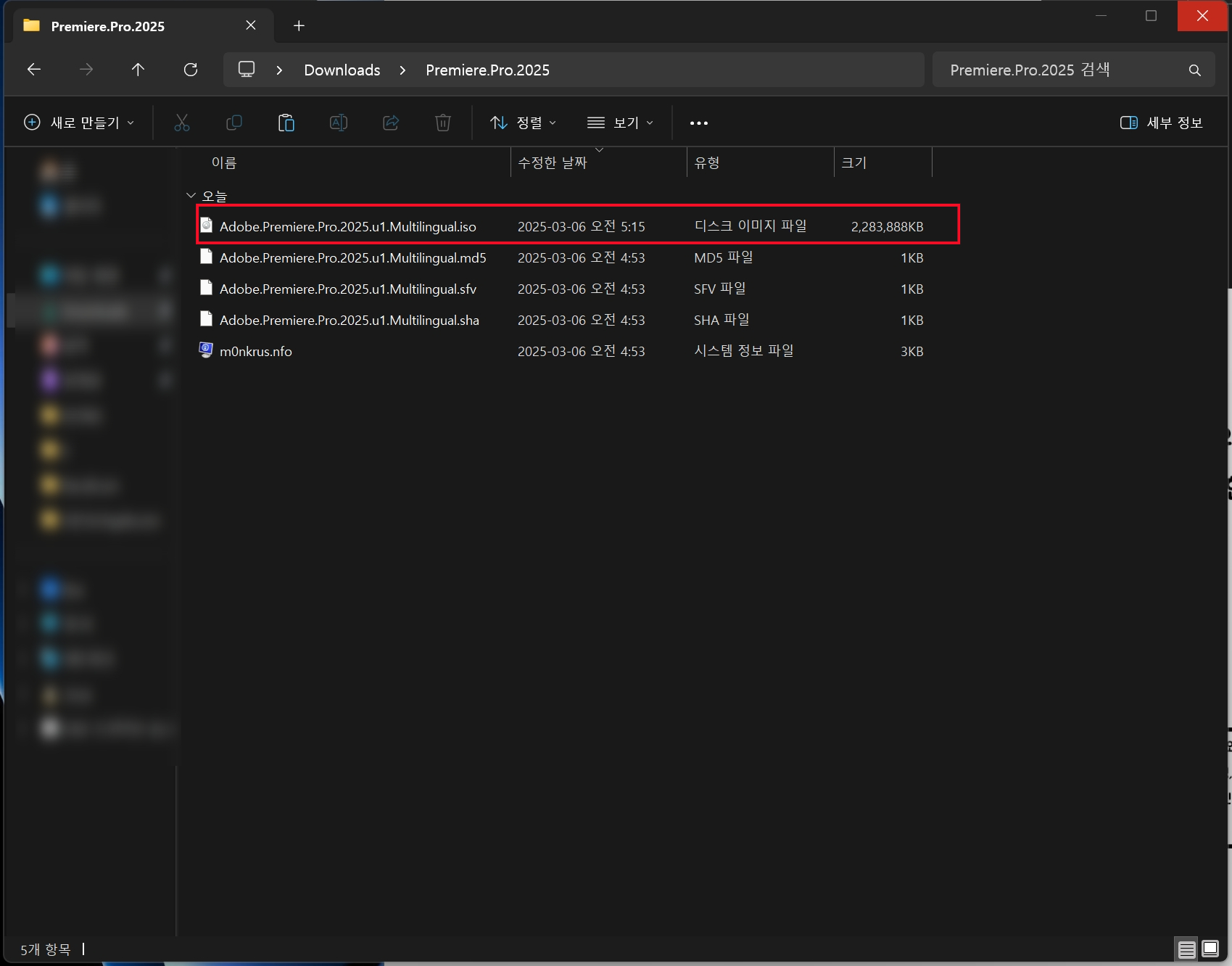1232x966 pixels.
Task: Click the Paste clipboard icon
Action: tap(286, 123)
